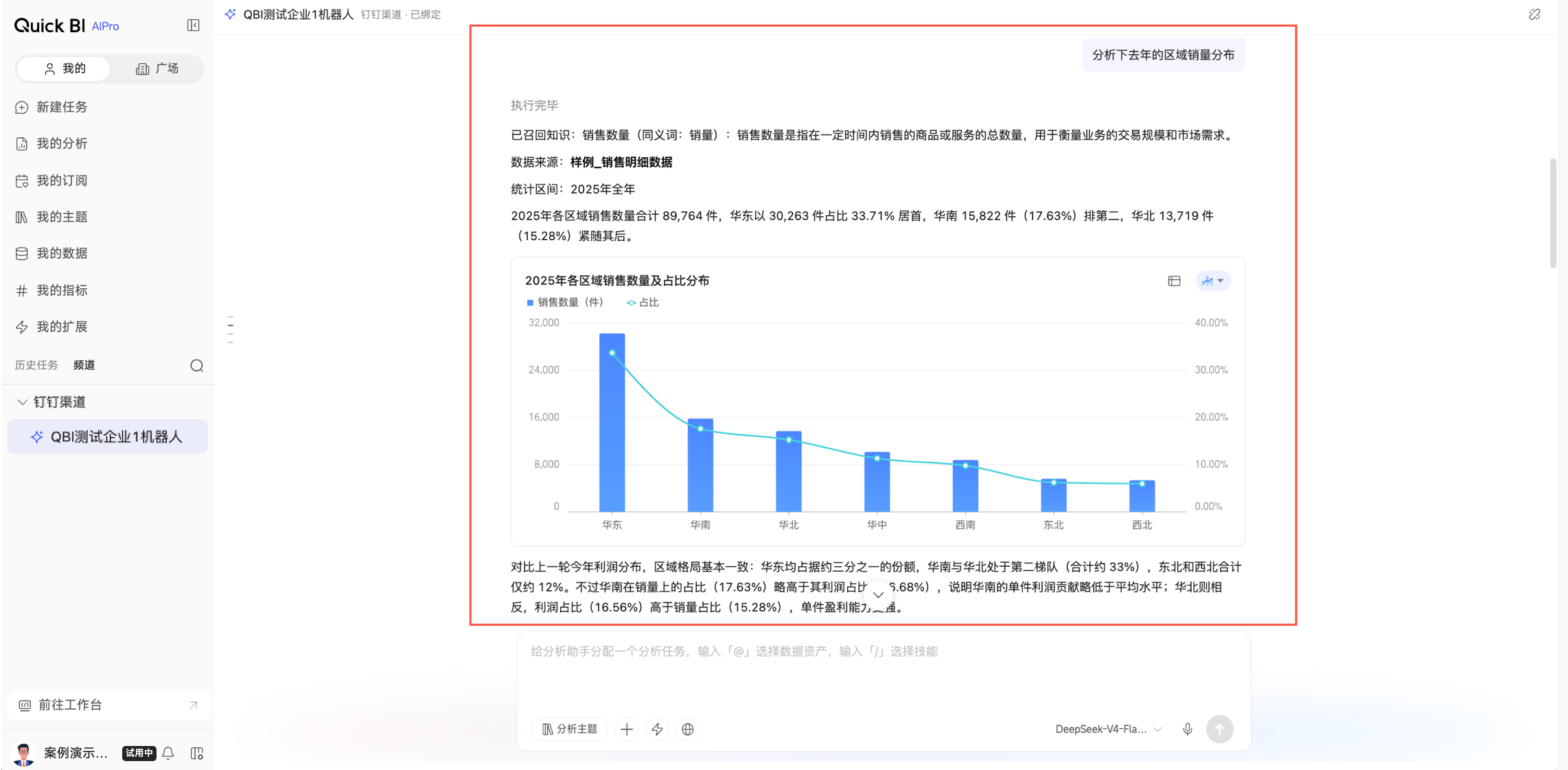Click the 分析下去年的区域销量分布 message bubble
1568x770 pixels.
[1163, 55]
